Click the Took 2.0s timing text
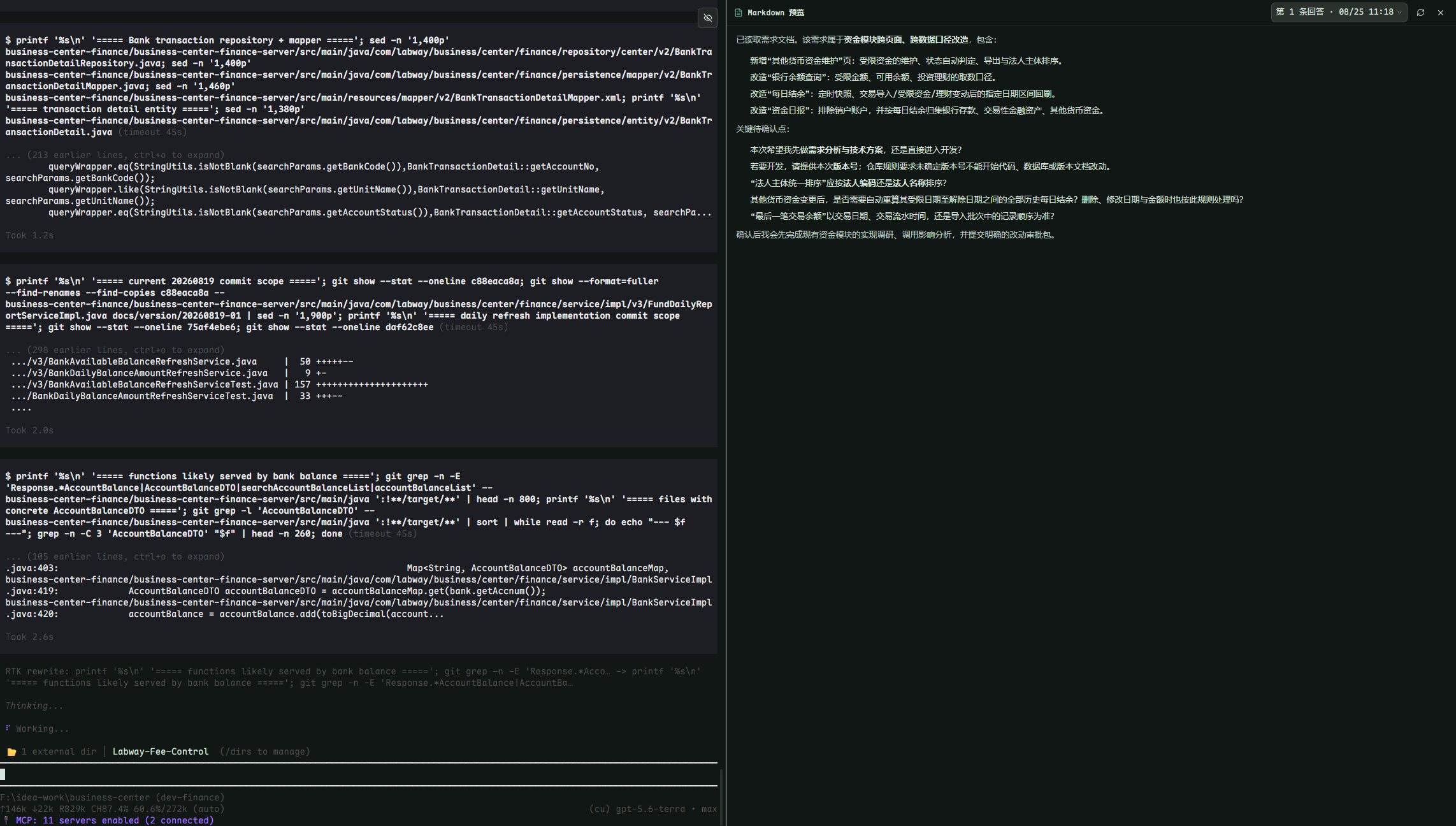This screenshot has width=1456, height=826. tap(29, 430)
